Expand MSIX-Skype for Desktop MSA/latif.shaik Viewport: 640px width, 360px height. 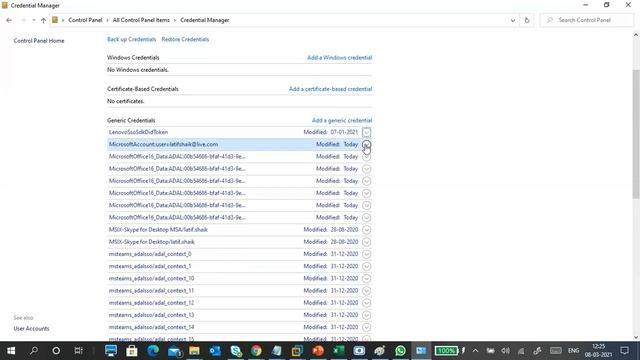(367, 230)
